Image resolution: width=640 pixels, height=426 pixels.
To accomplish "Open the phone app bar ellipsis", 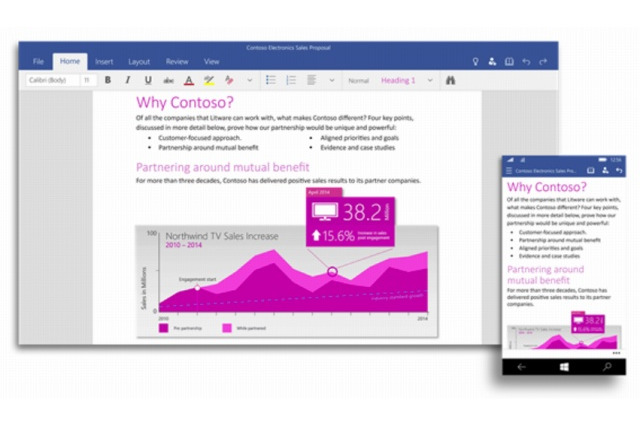I will coord(616,353).
